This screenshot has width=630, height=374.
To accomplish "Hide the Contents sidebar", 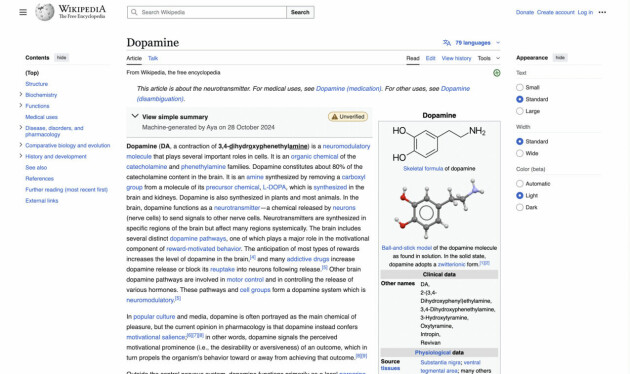I will (61, 57).
